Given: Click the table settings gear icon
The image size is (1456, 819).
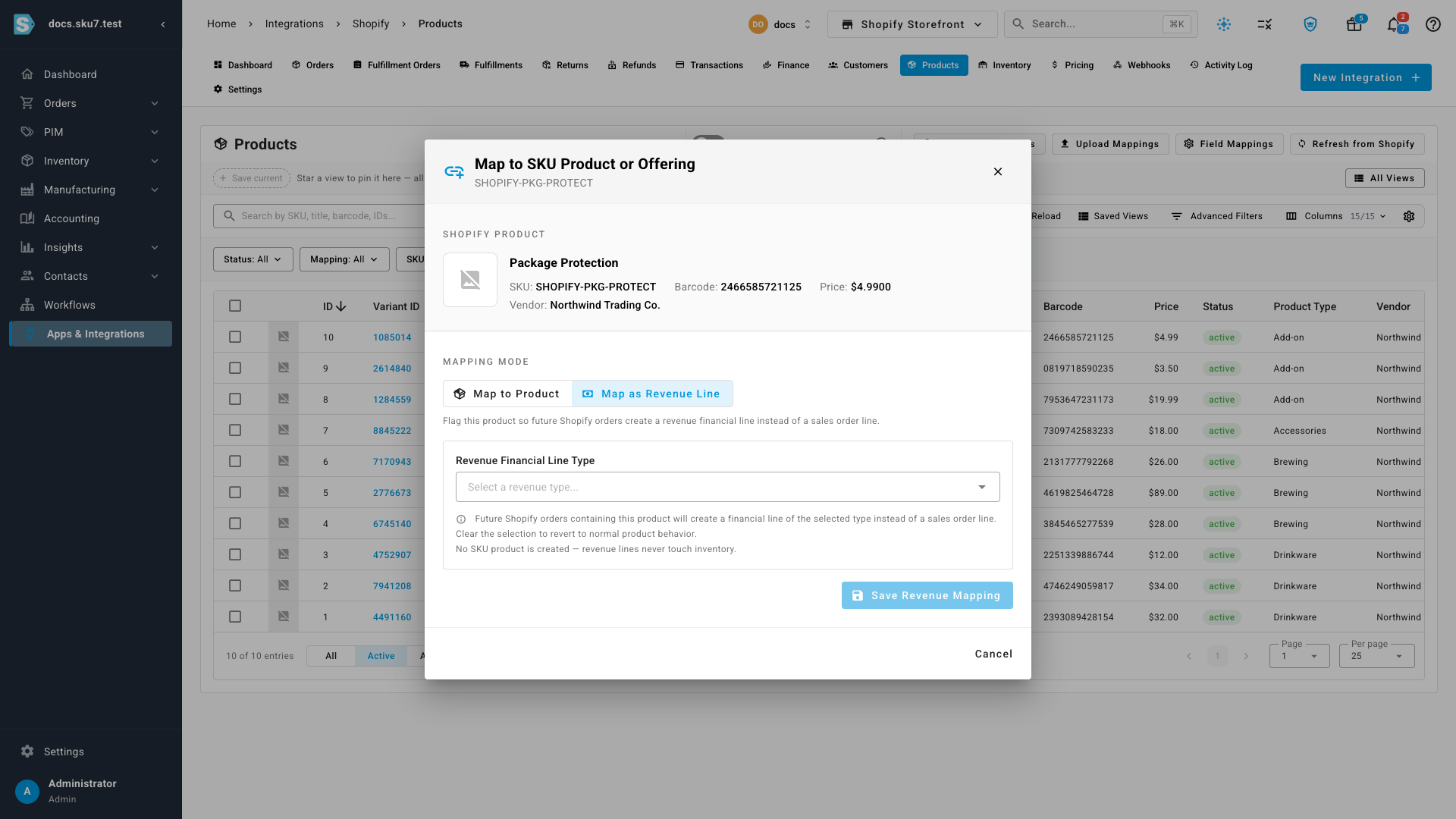Looking at the screenshot, I should (x=1409, y=216).
